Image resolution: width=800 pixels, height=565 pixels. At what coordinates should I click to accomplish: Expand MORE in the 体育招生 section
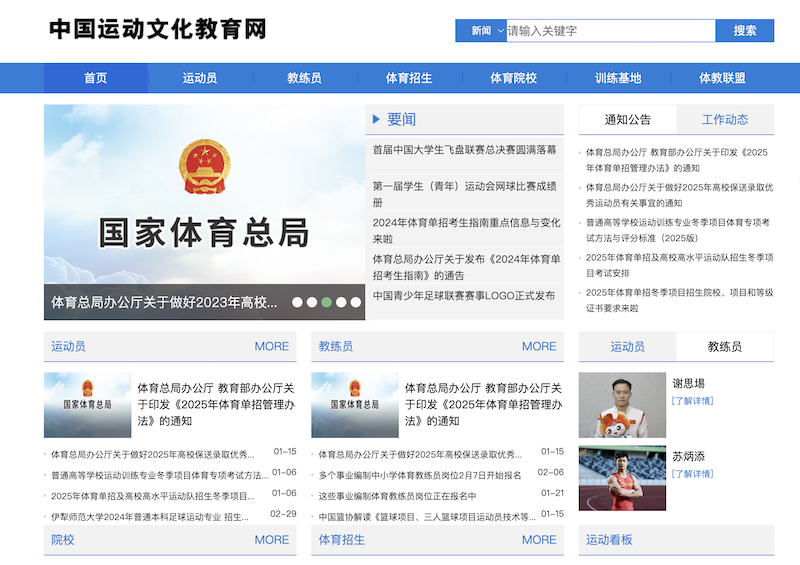tap(538, 539)
